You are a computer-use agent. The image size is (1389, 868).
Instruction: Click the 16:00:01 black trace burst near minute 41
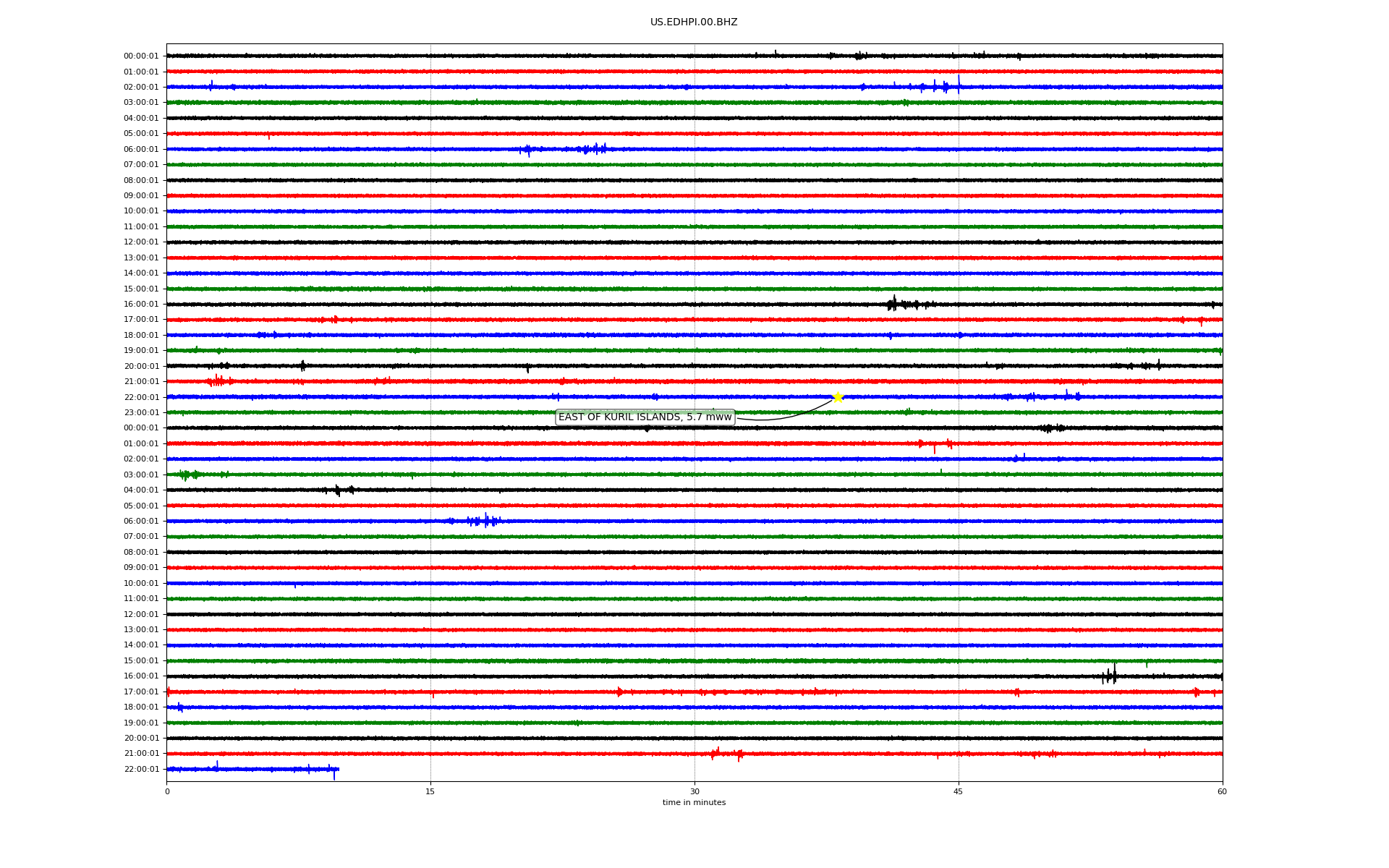[894, 305]
